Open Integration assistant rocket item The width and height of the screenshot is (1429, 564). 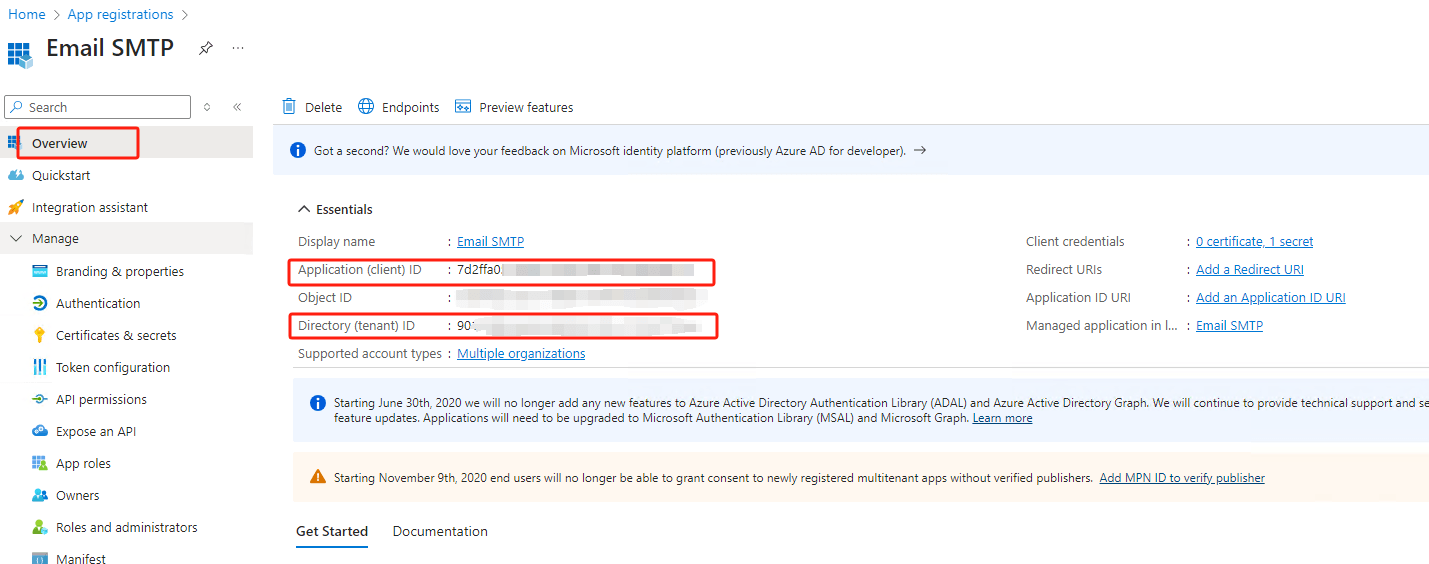(x=15, y=207)
